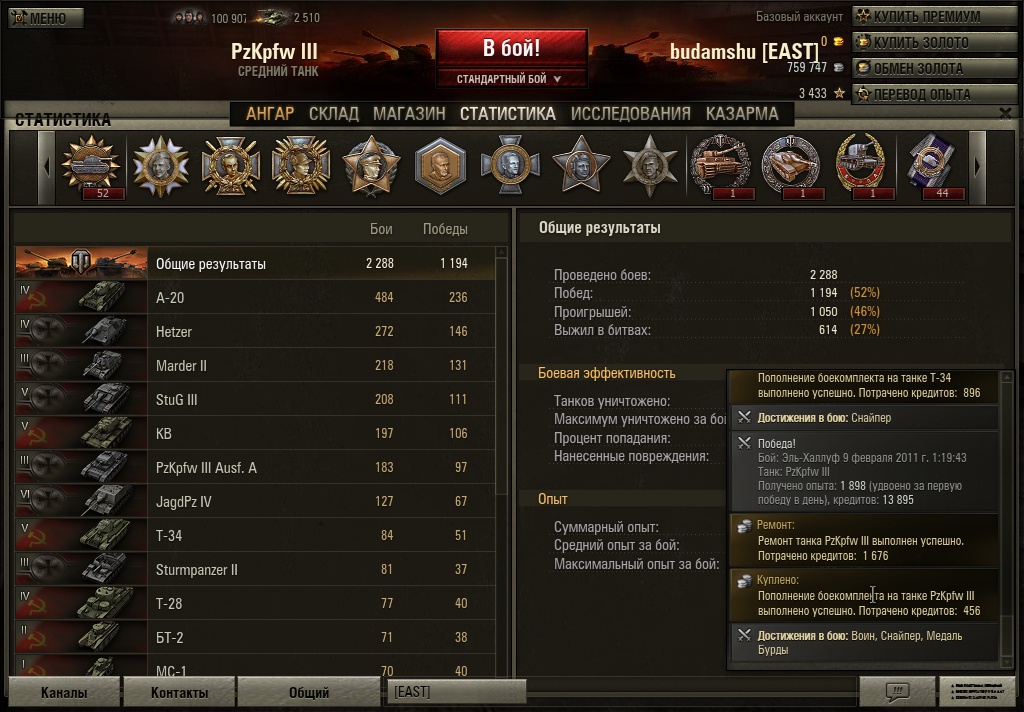Open the Казарма tab
The width and height of the screenshot is (1024, 712).
pos(742,114)
